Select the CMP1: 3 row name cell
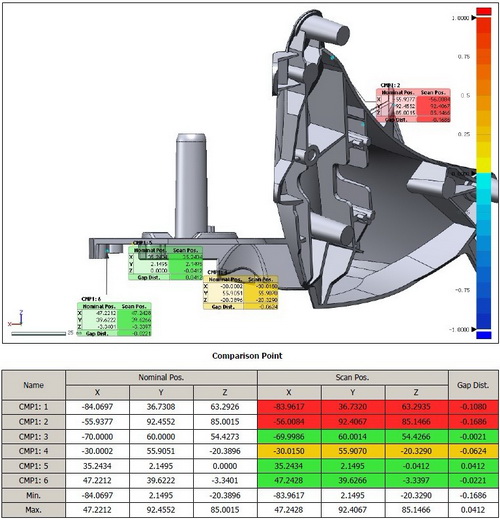The image size is (500, 520). coord(33,437)
